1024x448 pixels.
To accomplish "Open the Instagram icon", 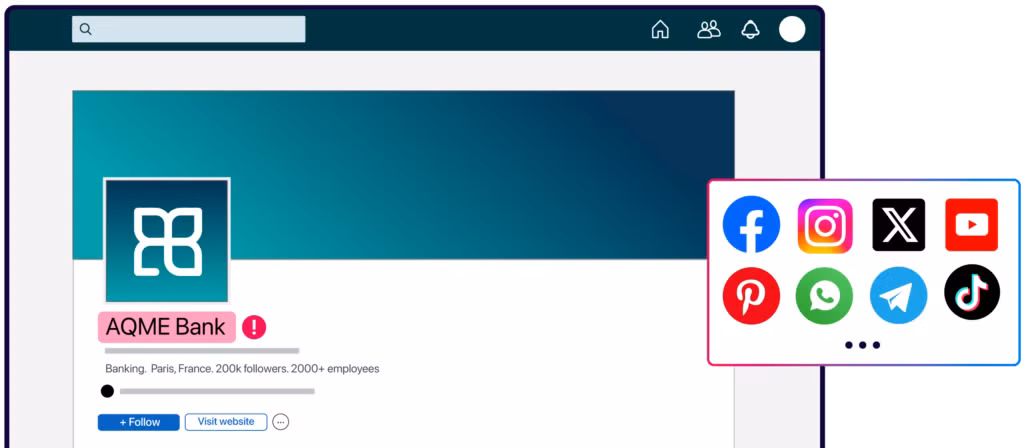I will tap(825, 225).
